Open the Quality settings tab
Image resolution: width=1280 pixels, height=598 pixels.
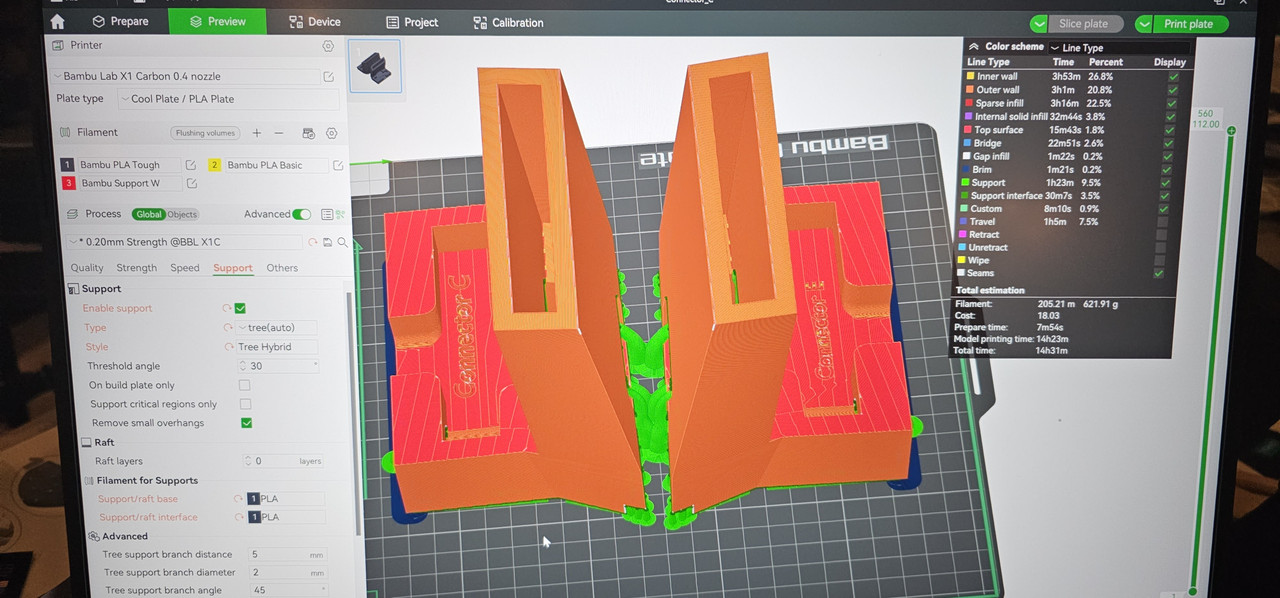click(87, 268)
